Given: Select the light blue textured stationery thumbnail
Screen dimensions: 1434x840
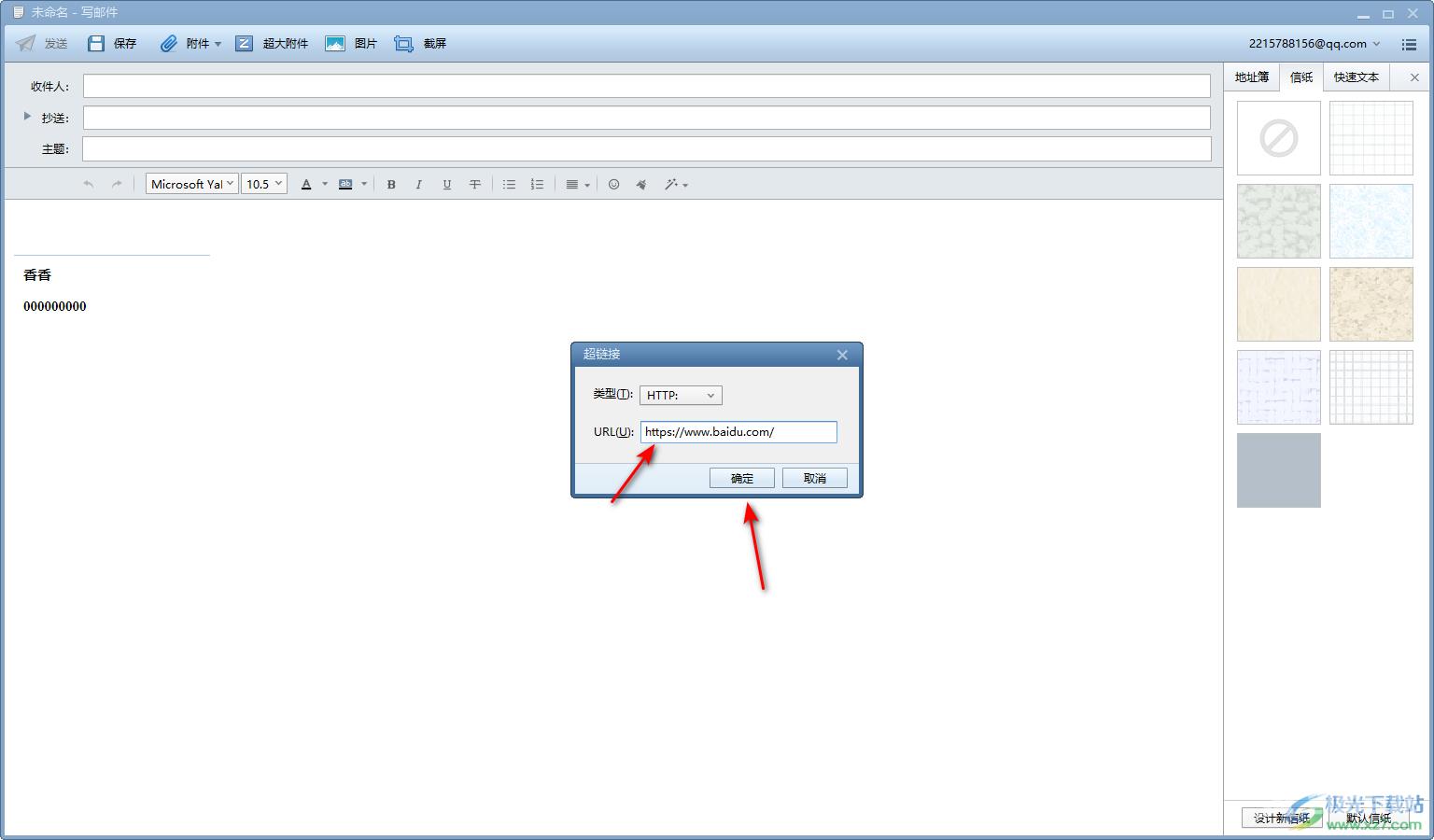Looking at the screenshot, I should [x=1371, y=221].
